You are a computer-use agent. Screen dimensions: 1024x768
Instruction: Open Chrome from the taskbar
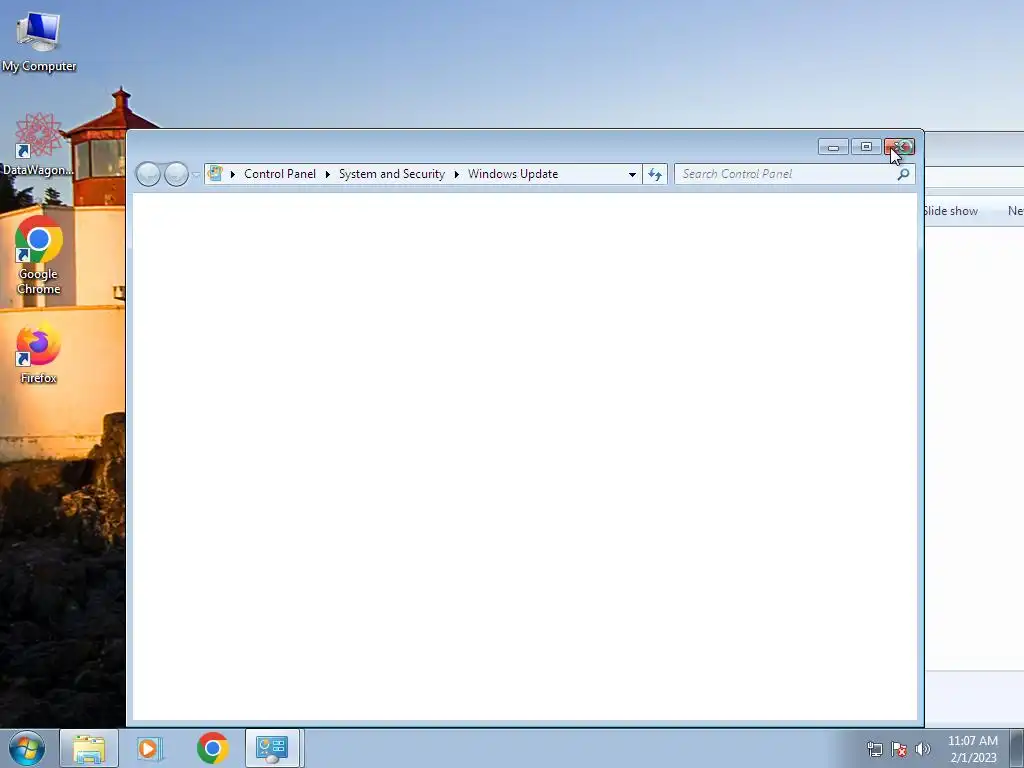click(x=212, y=748)
